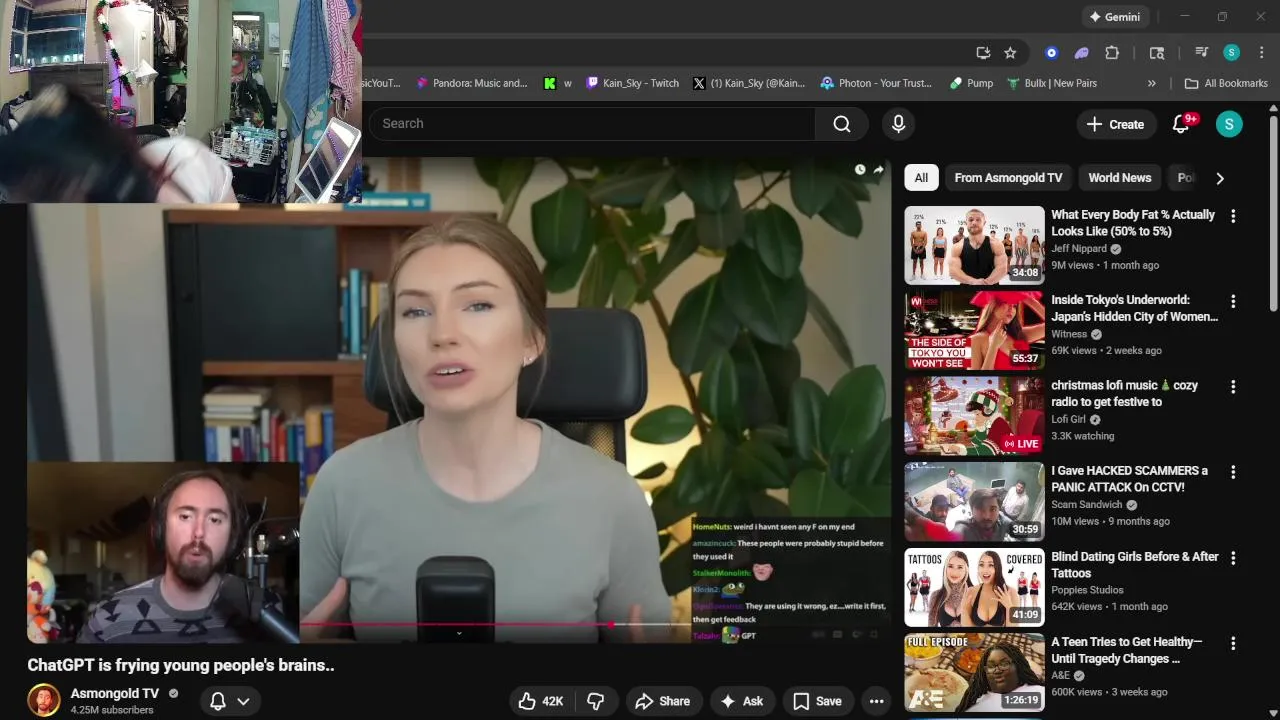Open the Create button
1280x720 pixels.
pyautogui.click(x=1115, y=124)
